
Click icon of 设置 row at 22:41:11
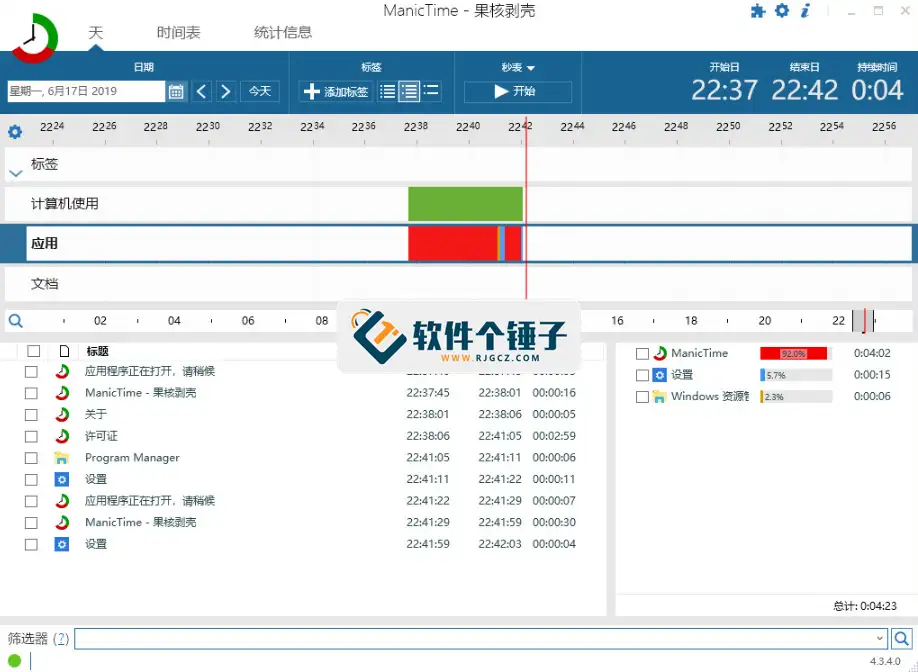tap(61, 479)
